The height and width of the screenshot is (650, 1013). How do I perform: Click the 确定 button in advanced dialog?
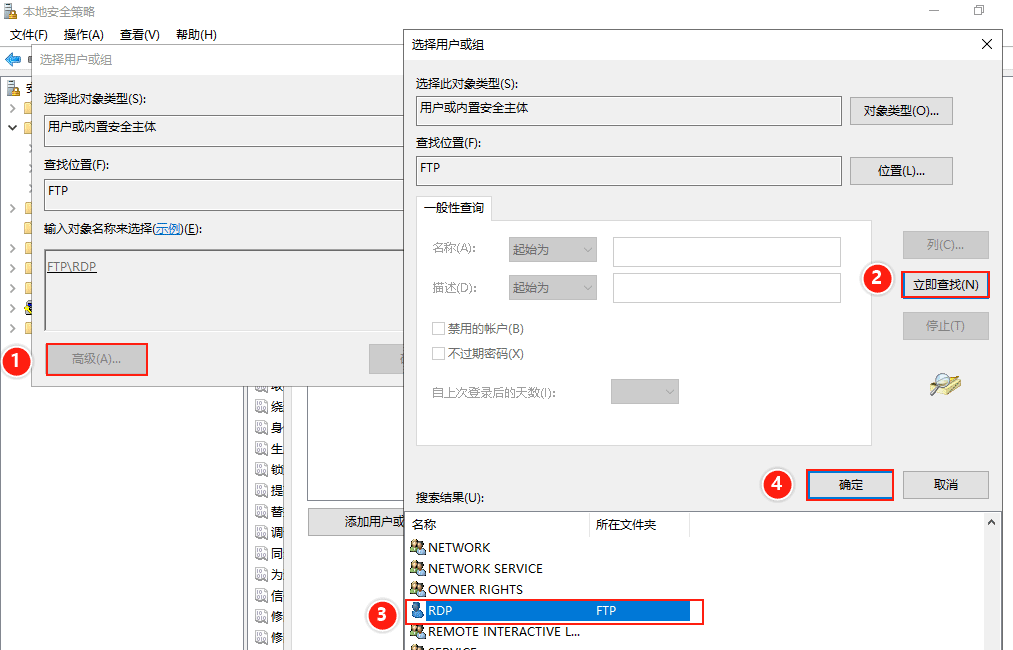[x=850, y=485]
